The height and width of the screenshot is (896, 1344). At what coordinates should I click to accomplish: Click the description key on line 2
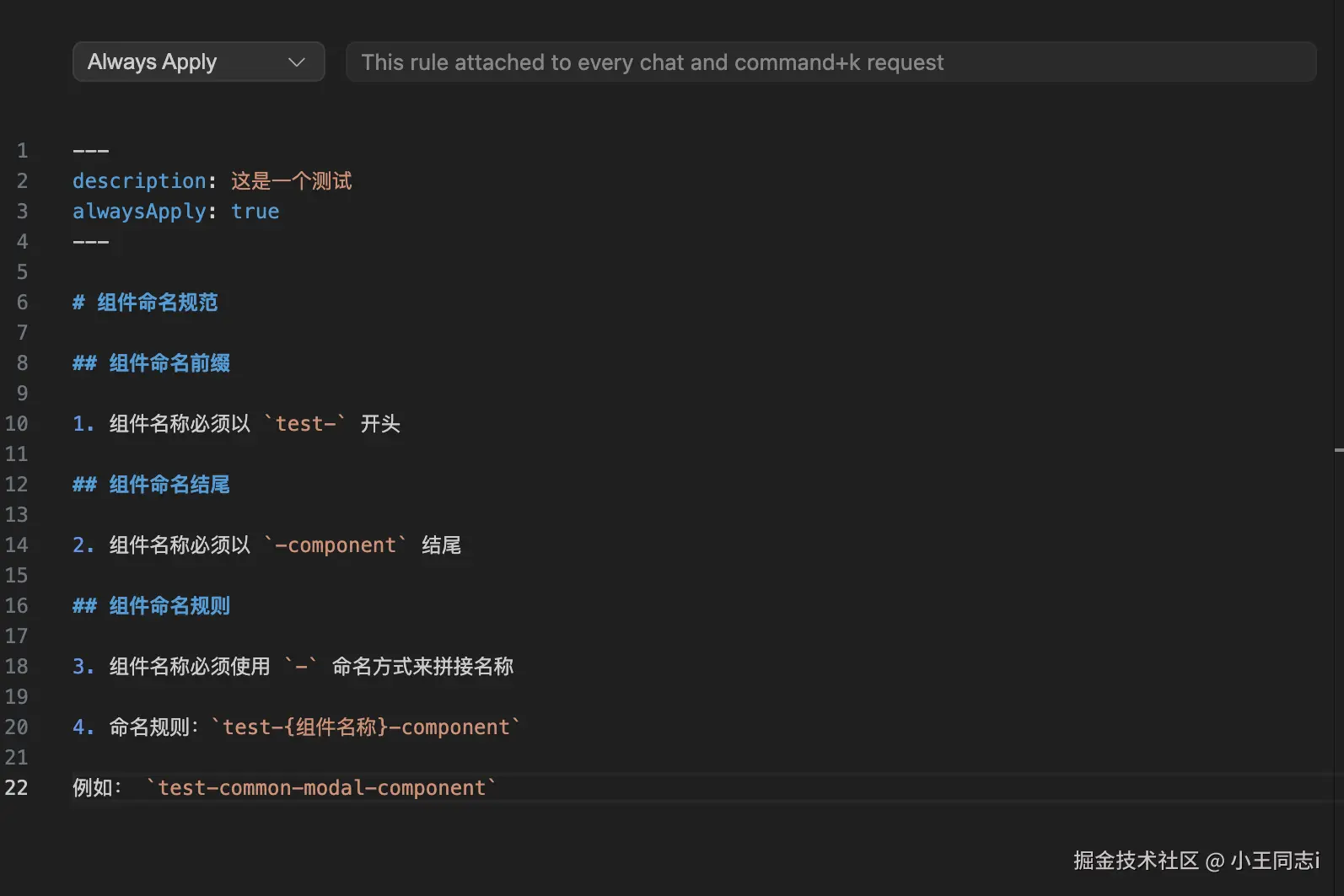(x=139, y=181)
